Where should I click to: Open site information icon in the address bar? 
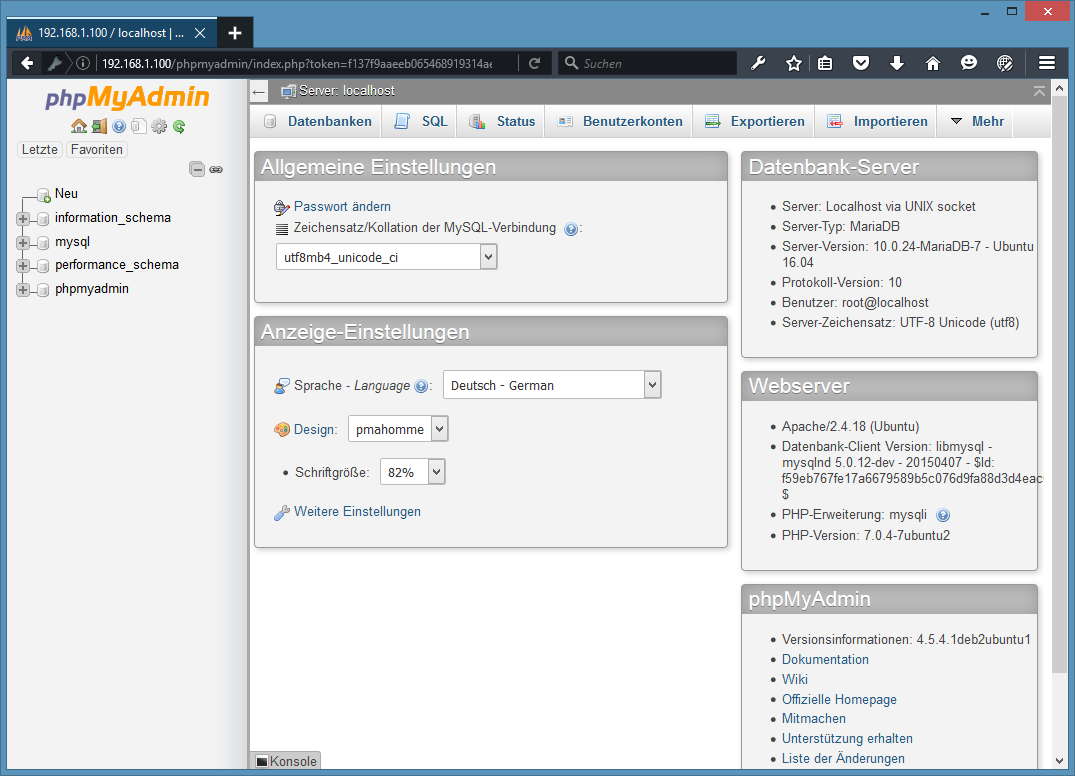(x=83, y=64)
